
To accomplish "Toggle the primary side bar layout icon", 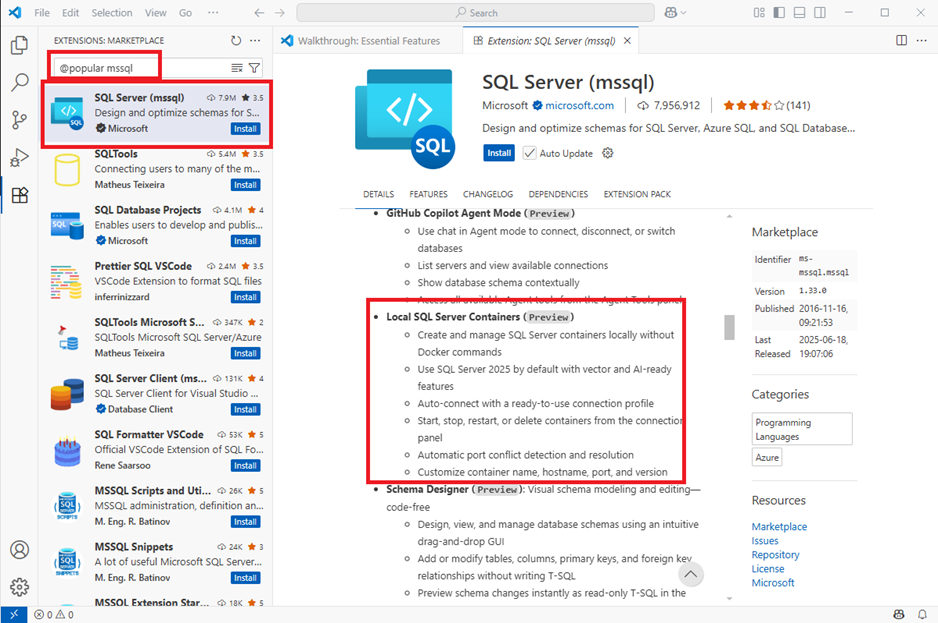I will 779,13.
